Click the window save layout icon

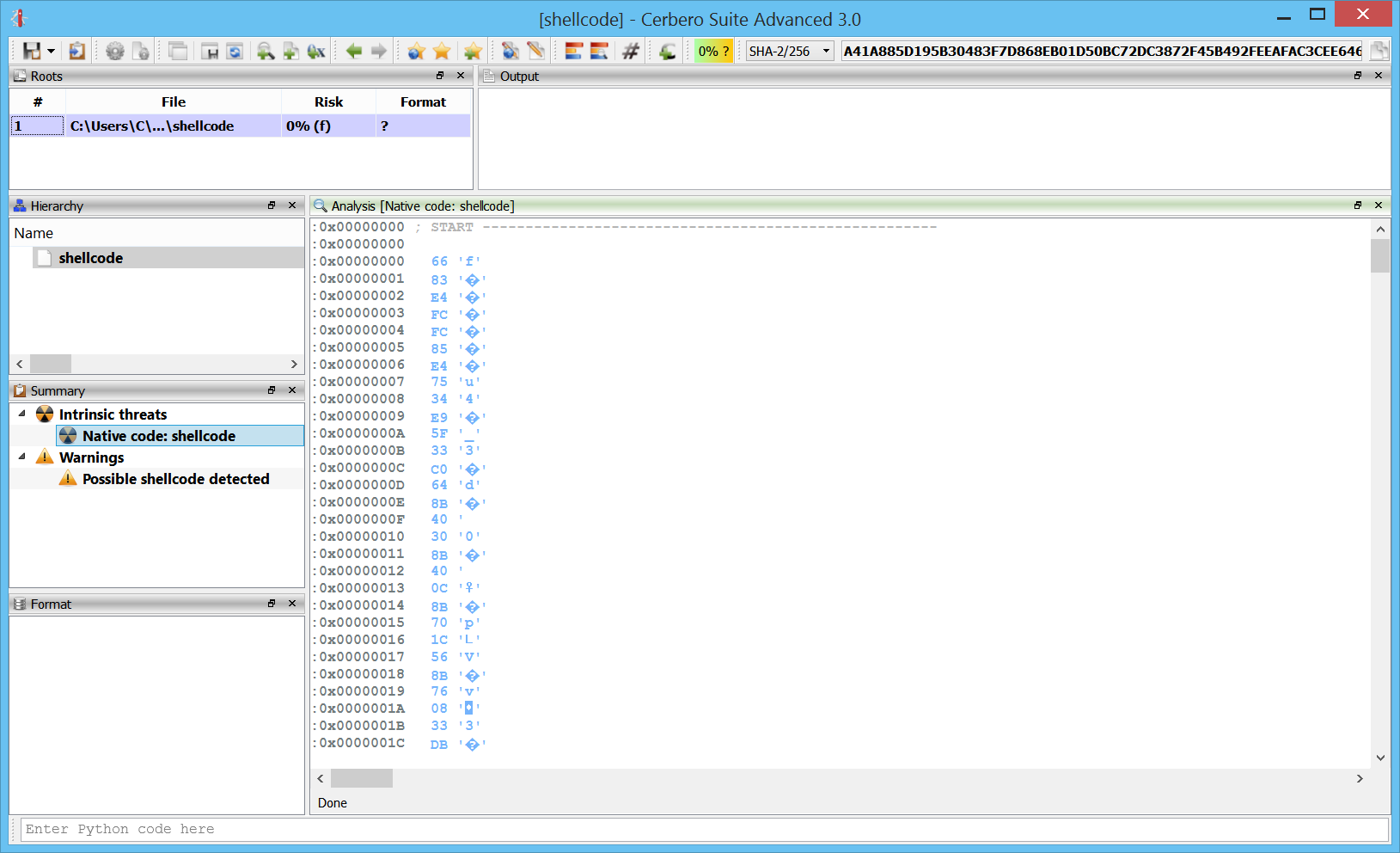[210, 52]
